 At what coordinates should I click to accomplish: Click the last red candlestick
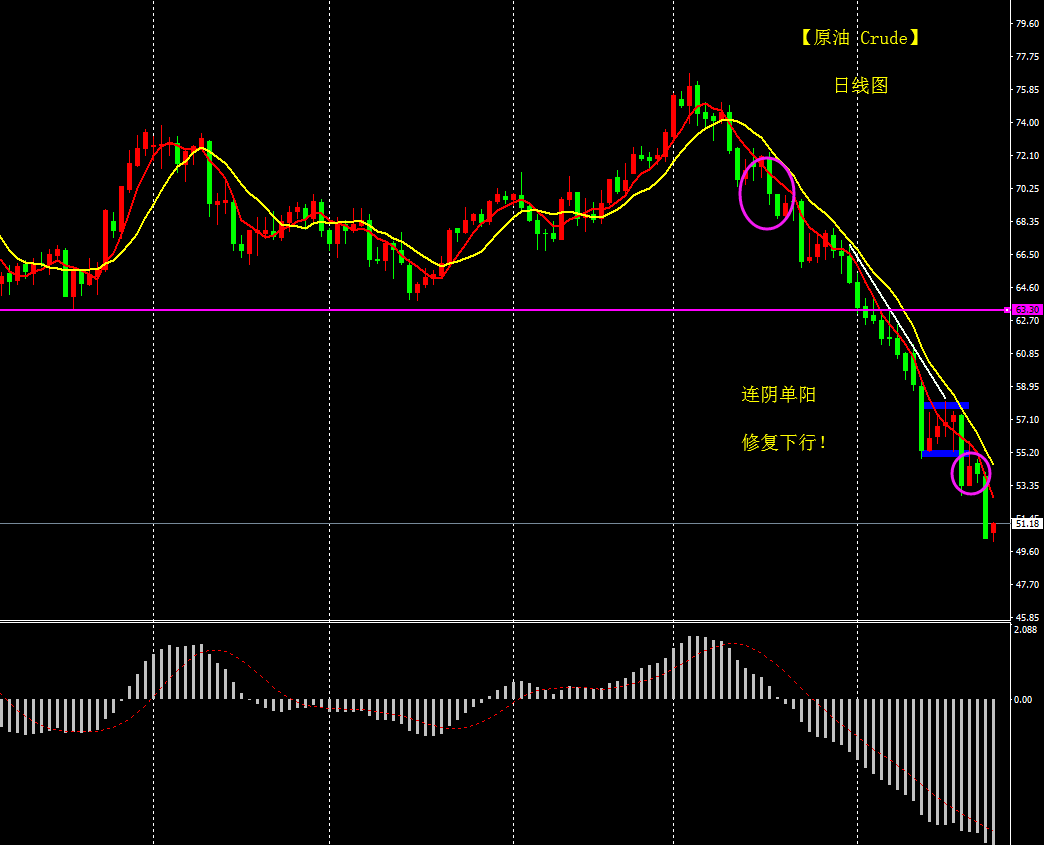(993, 530)
